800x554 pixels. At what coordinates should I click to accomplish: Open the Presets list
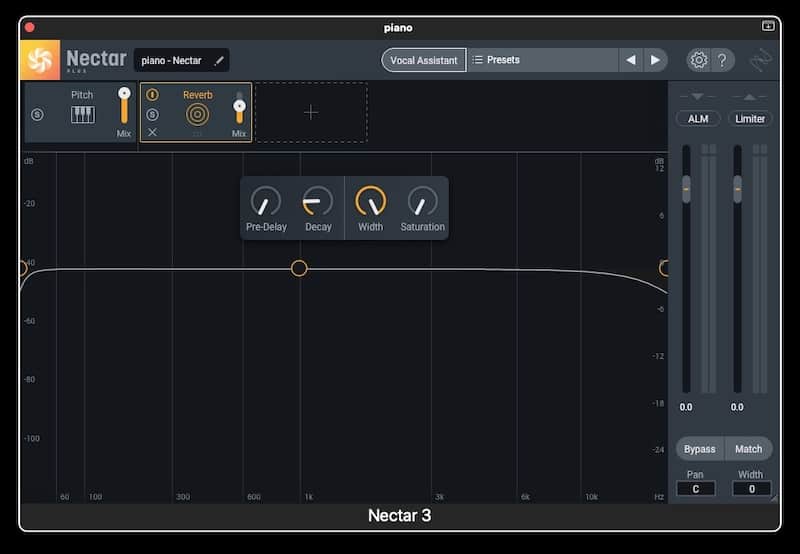pyautogui.click(x=543, y=60)
